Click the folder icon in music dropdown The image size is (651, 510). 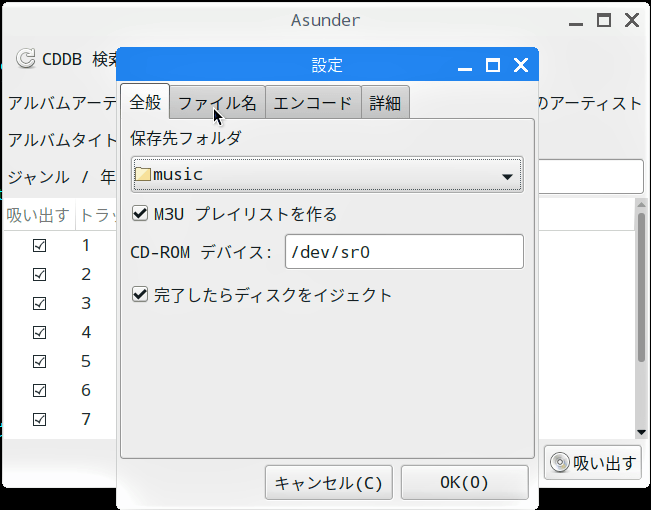click(143, 174)
